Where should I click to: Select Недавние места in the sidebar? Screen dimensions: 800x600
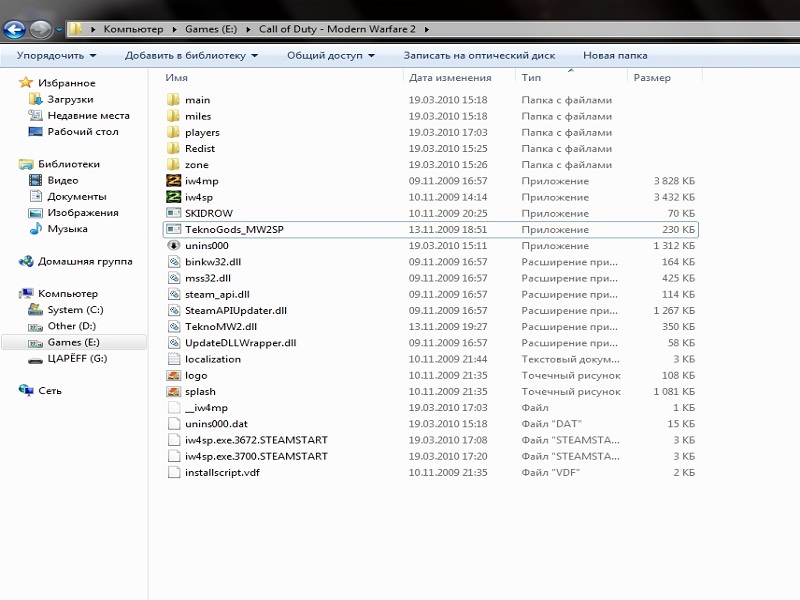point(88,115)
